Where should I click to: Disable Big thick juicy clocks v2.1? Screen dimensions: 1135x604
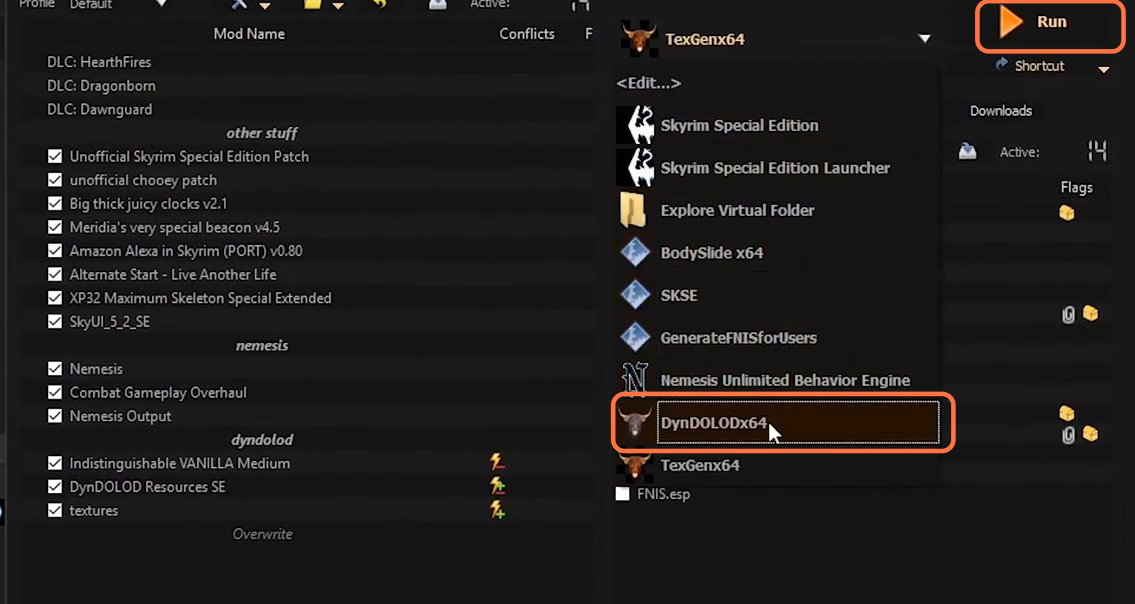coord(54,204)
